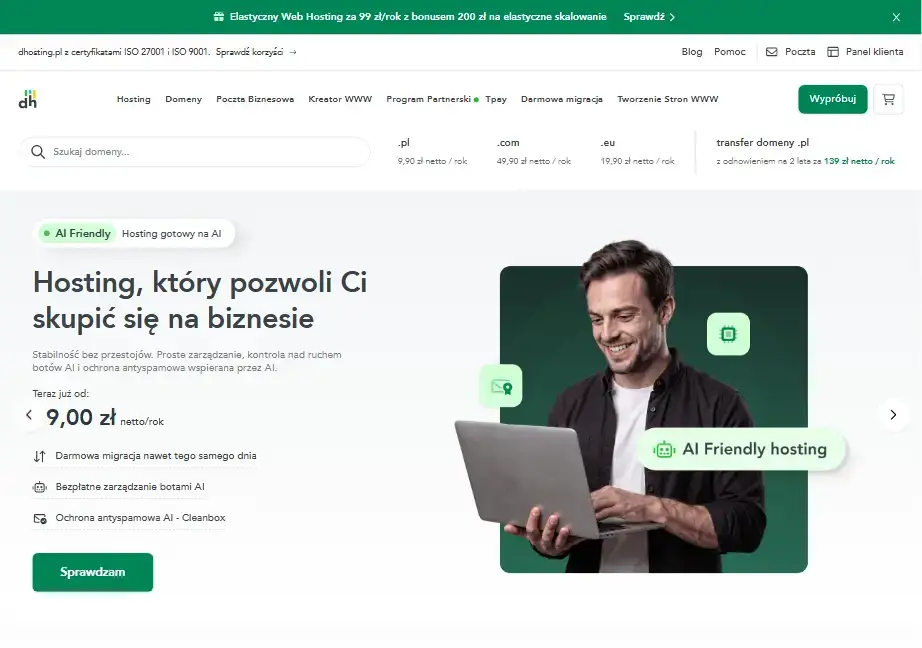Click Darmowa migracja nawet tego samego dnia
This screenshot has width=922, height=648.
point(156,456)
